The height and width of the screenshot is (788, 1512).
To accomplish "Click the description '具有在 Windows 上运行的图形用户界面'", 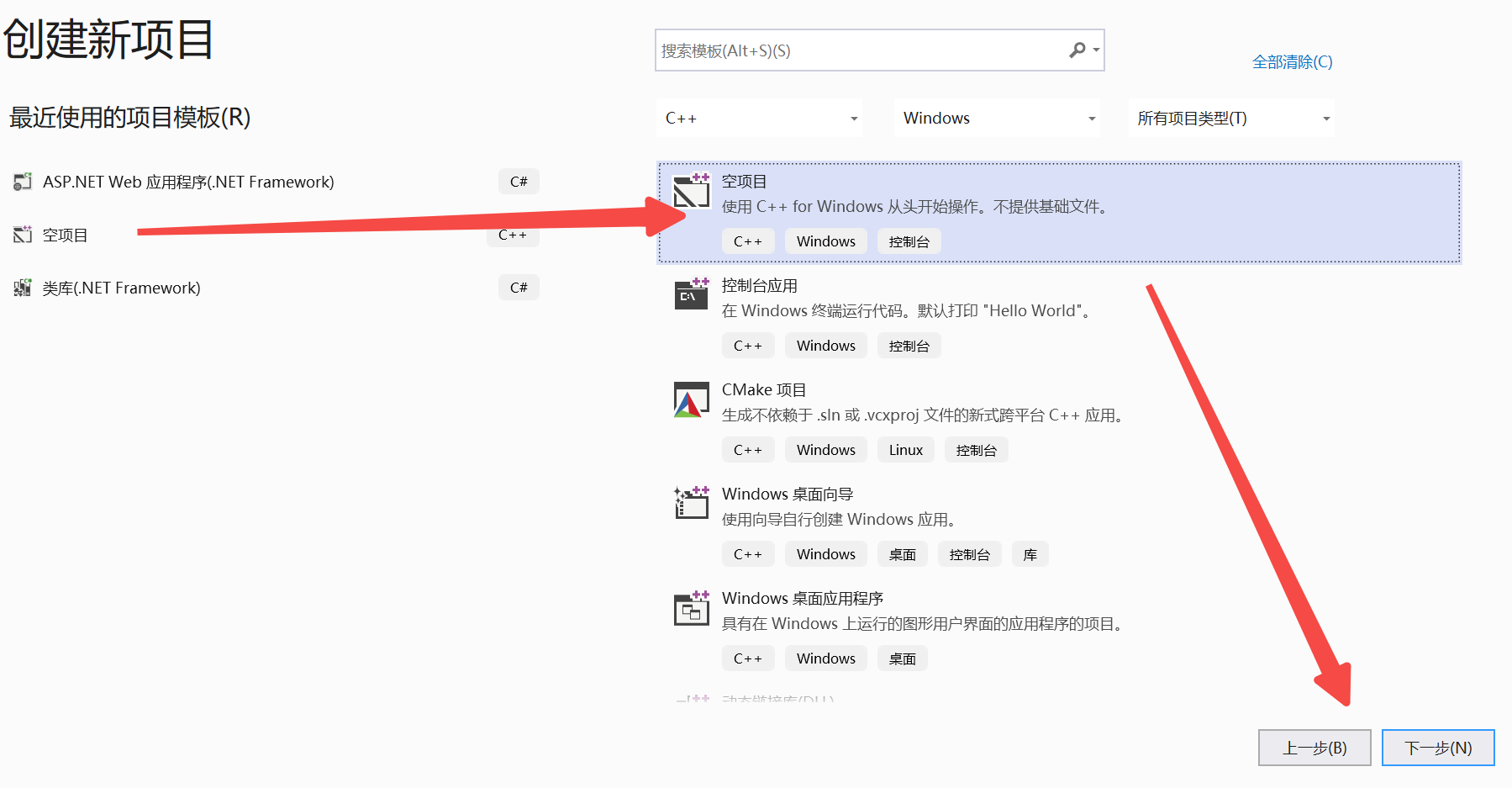I will [x=924, y=624].
